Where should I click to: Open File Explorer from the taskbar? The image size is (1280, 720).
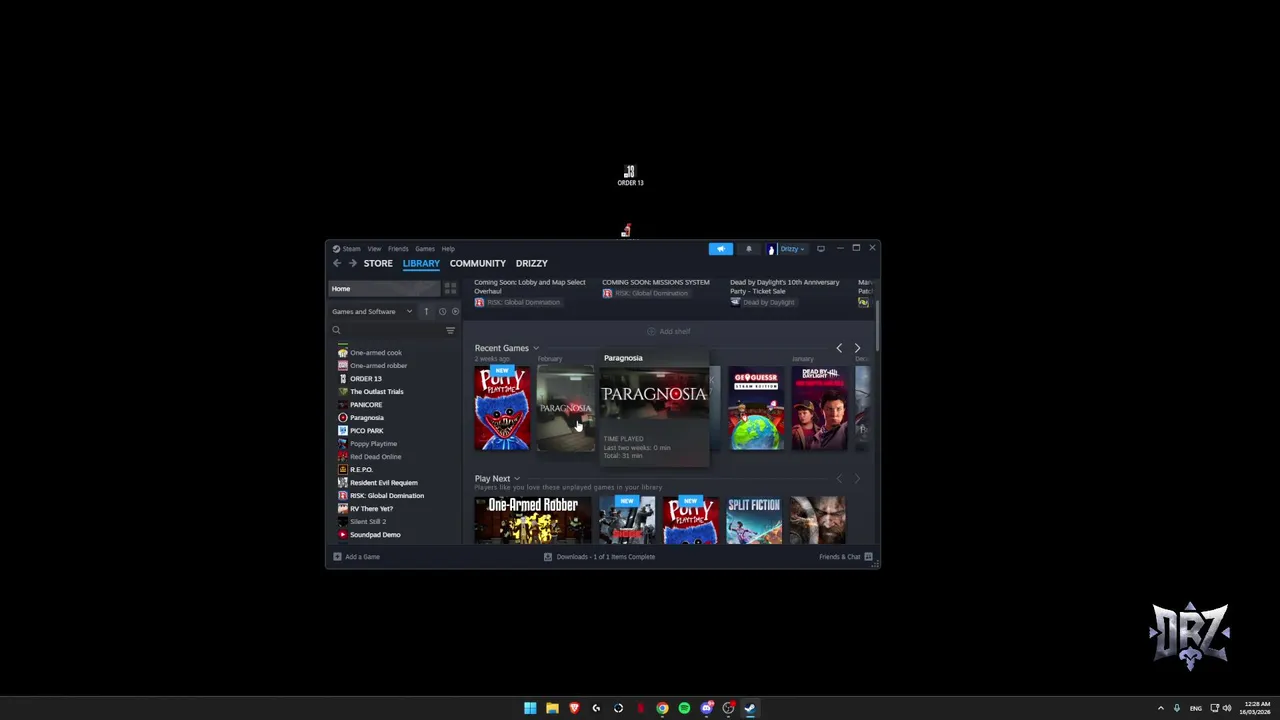click(x=552, y=708)
